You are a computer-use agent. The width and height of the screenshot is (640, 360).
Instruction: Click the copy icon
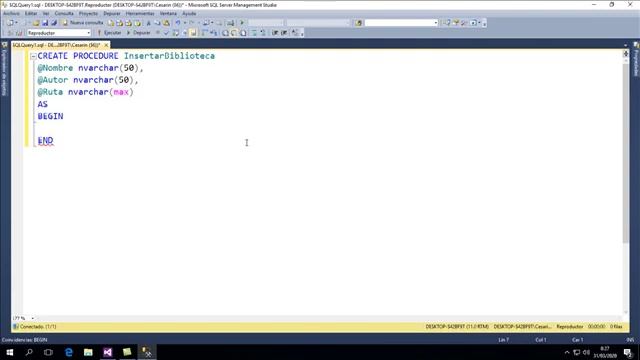(x=157, y=23)
